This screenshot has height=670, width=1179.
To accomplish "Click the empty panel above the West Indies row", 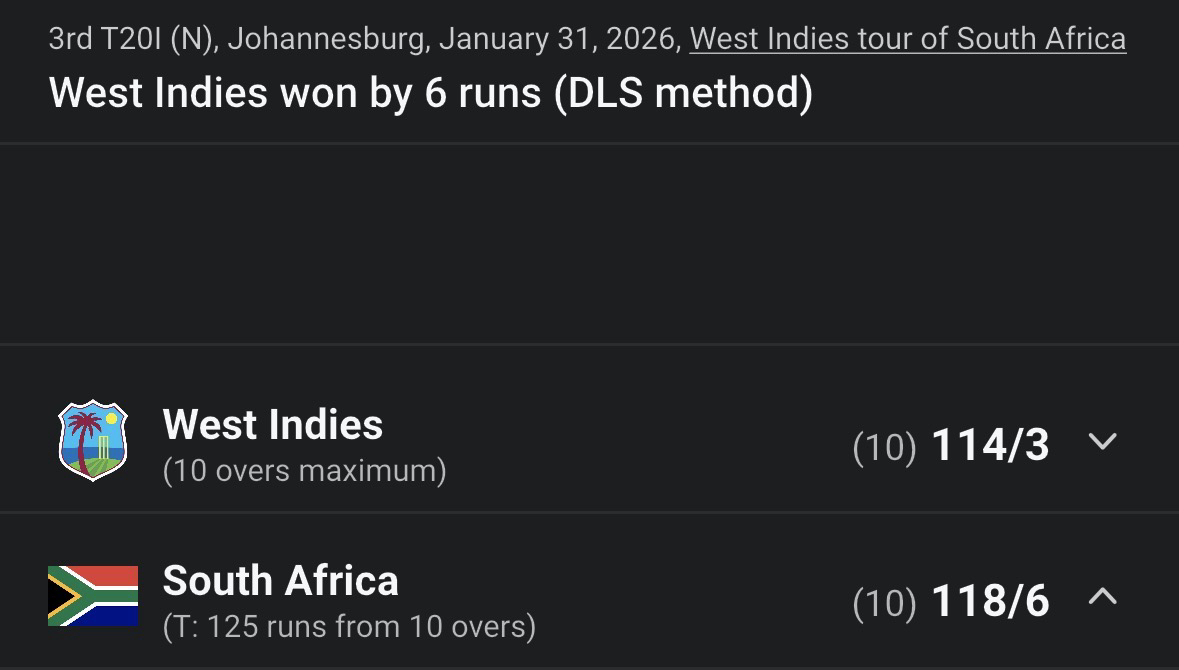I will pyautogui.click(x=589, y=245).
